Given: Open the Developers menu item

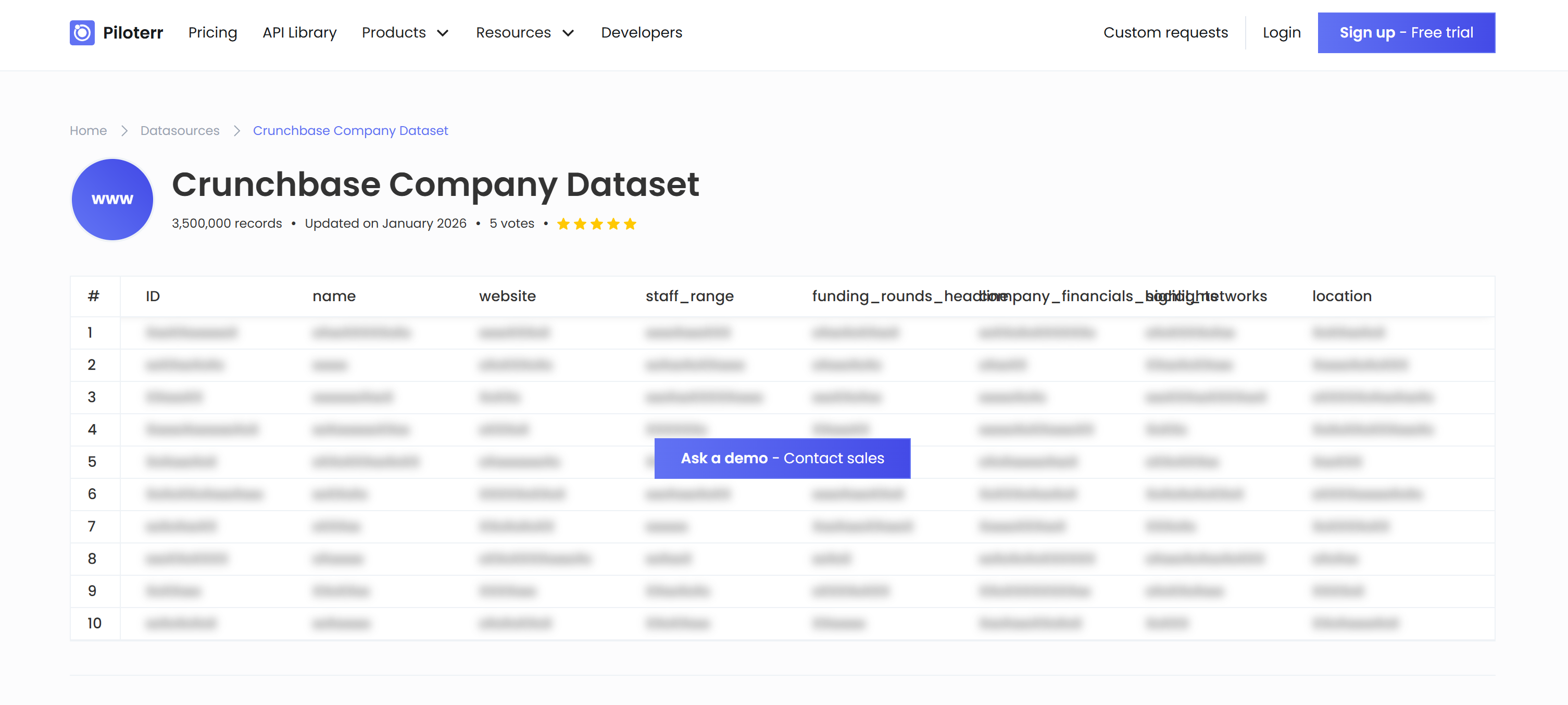Looking at the screenshot, I should [641, 32].
